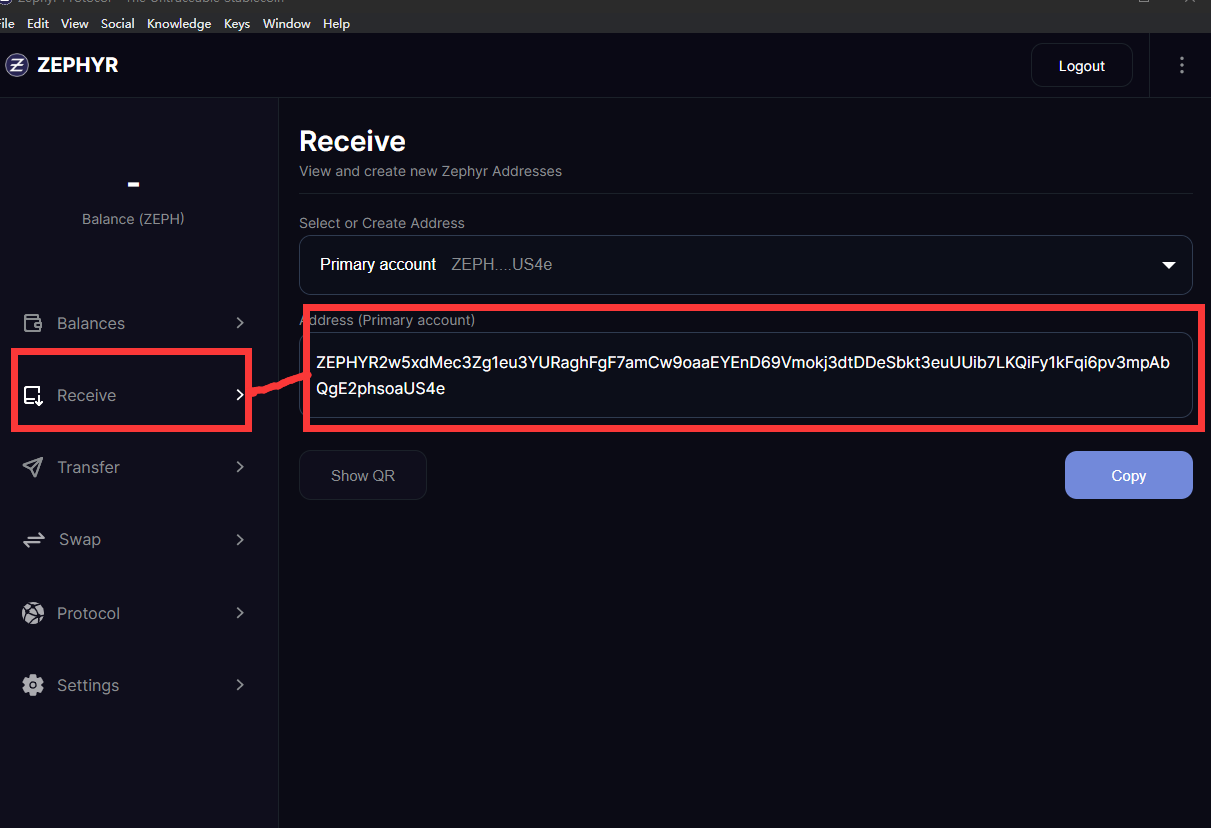Open the Keys menu
Screen dimensions: 1211x828
tap(237, 23)
